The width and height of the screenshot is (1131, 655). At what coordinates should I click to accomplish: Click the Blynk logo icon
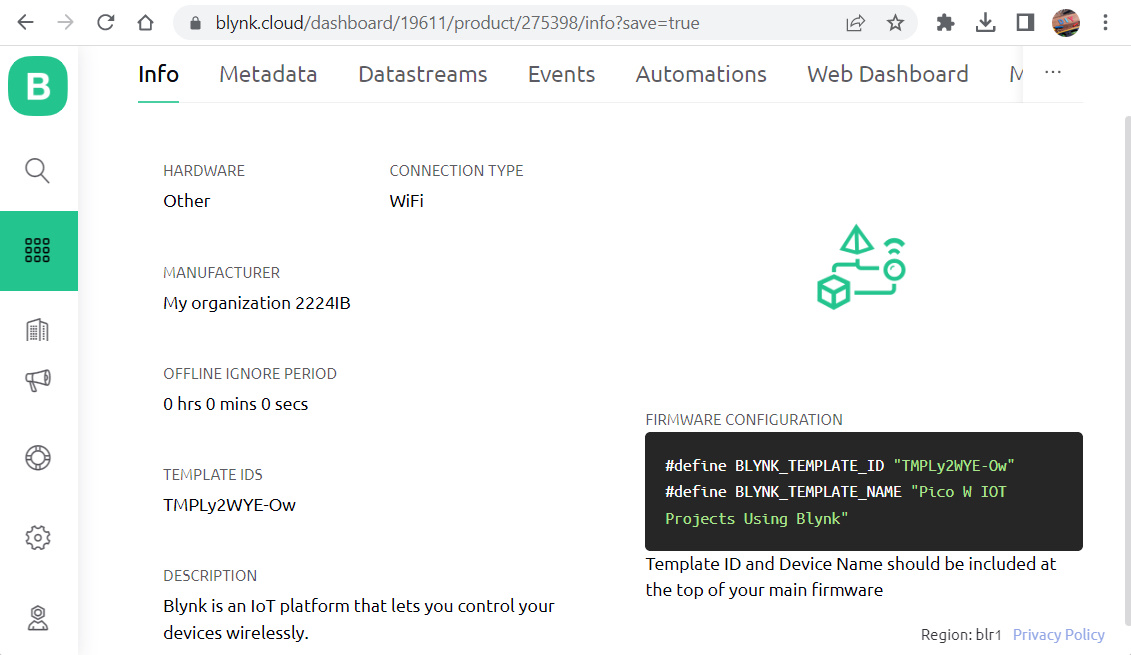pos(38,86)
